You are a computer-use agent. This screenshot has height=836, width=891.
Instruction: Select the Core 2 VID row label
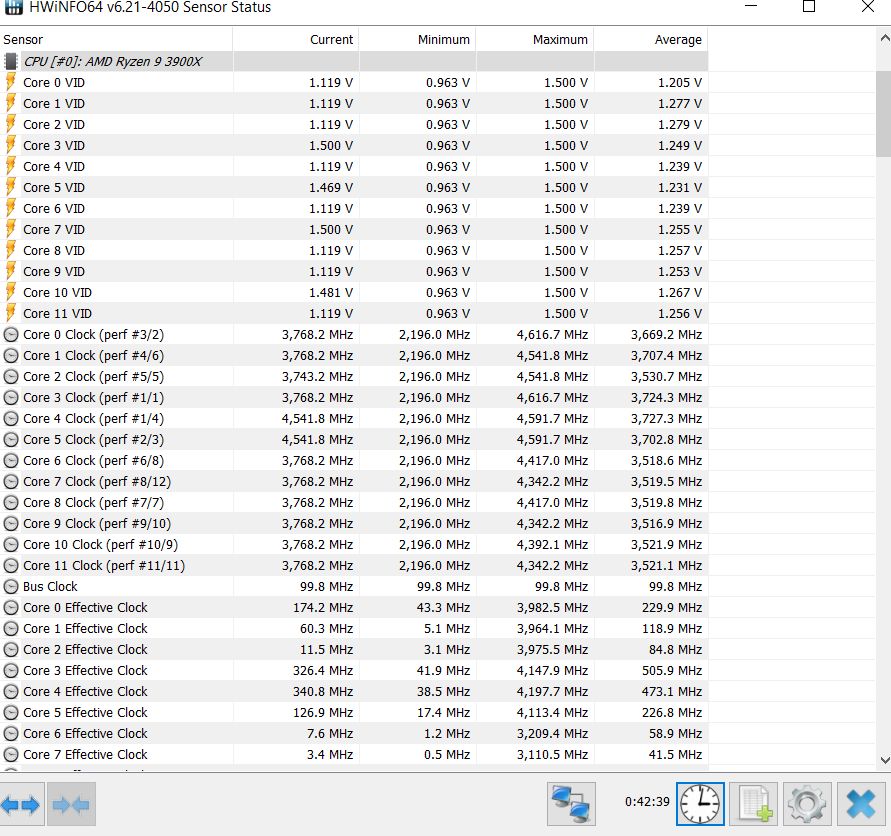coord(54,124)
